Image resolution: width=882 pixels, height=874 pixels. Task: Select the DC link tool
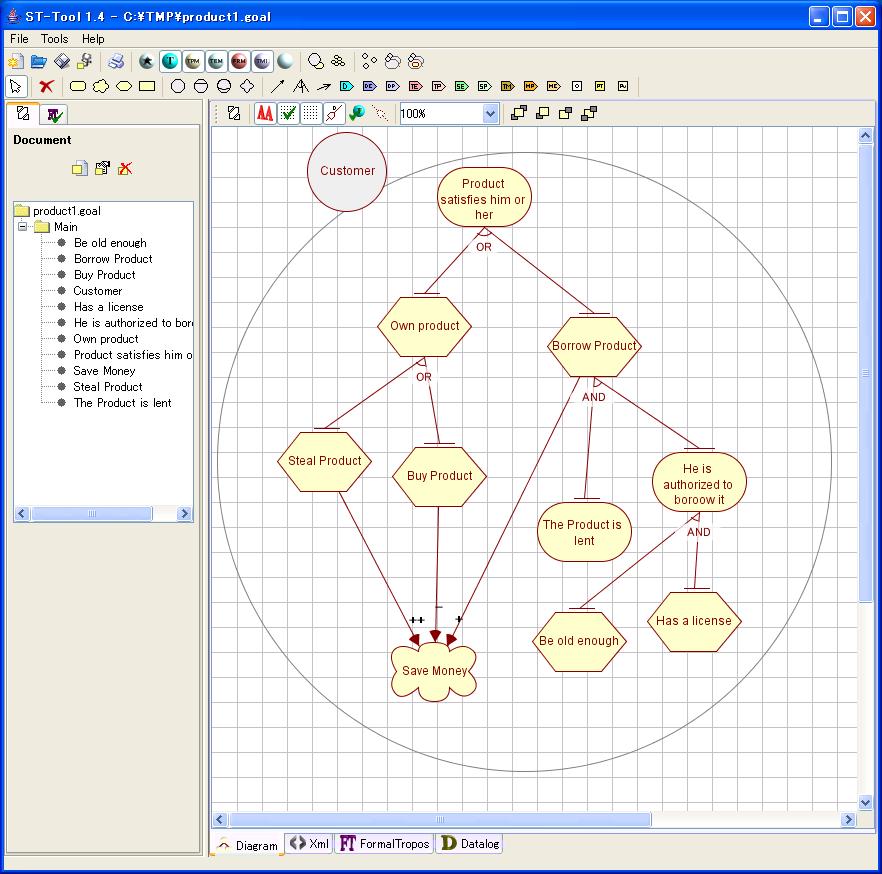click(370, 86)
